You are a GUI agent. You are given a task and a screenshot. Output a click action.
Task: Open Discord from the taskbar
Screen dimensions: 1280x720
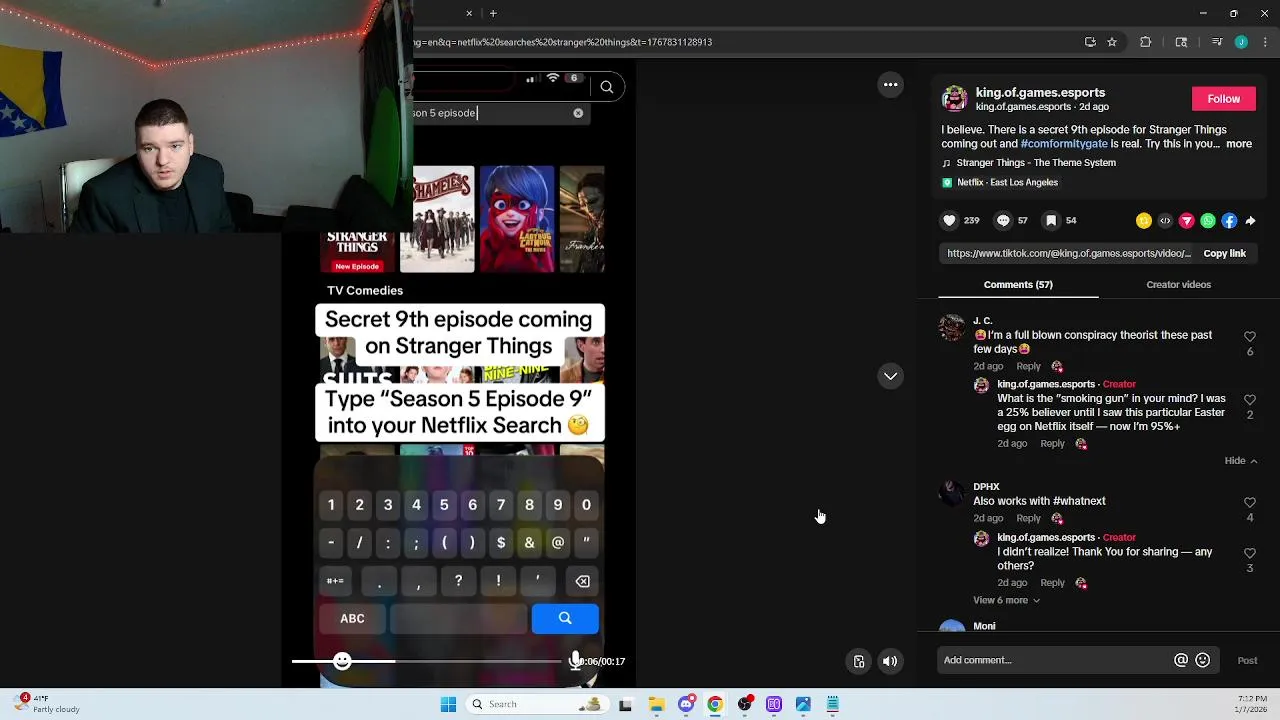click(x=686, y=704)
